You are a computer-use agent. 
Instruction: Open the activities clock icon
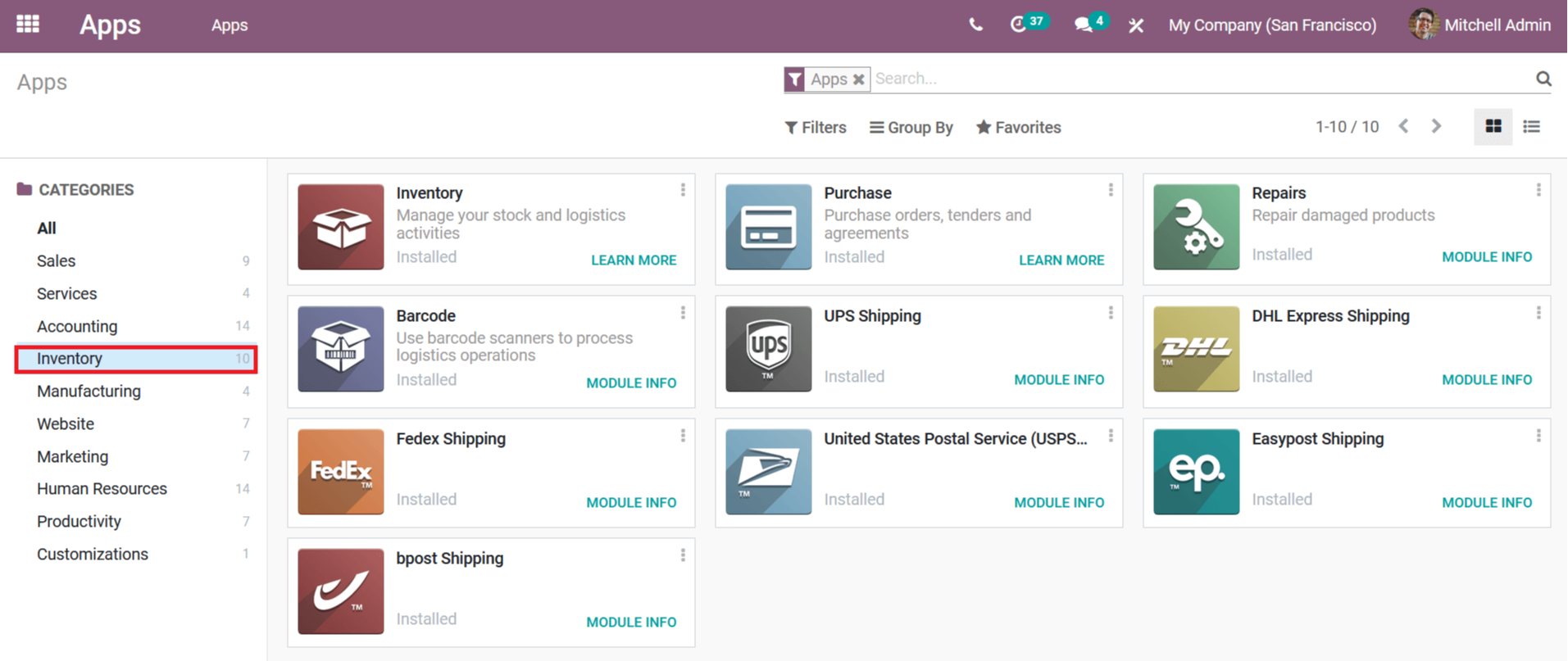click(x=1018, y=25)
